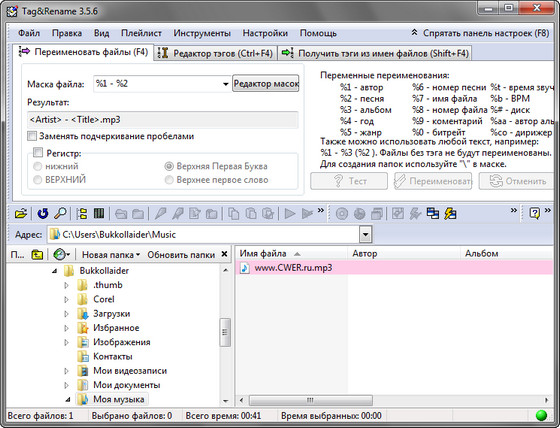The width and height of the screenshot is (560, 428).
Task: Collapse the Bukkollaider tree node
Action: coord(54,271)
